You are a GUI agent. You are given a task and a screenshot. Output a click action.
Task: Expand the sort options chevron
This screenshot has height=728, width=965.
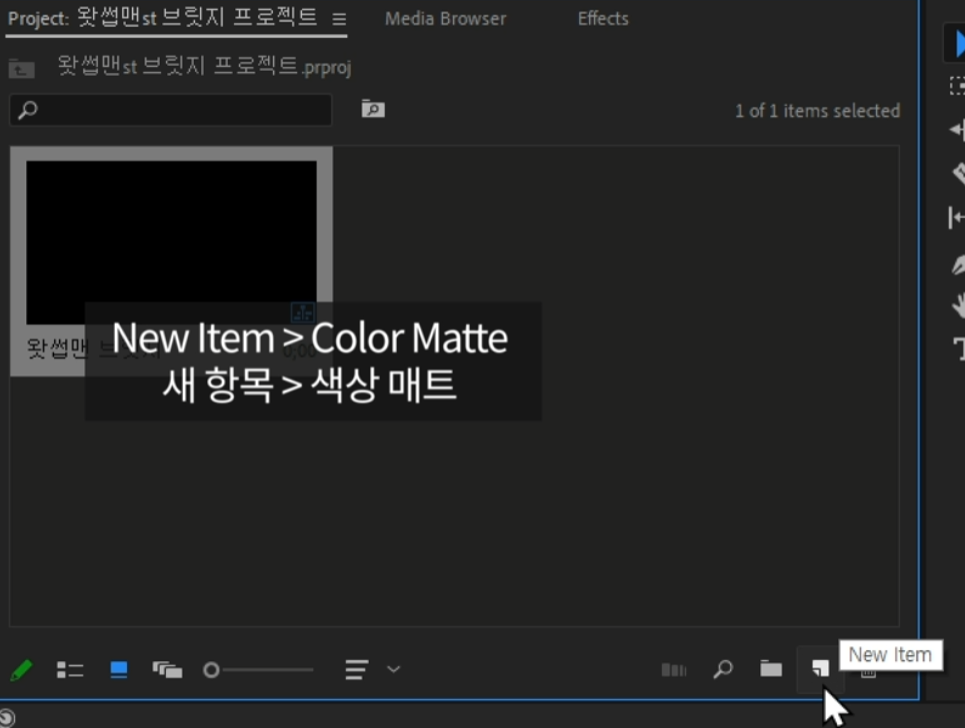pos(394,669)
